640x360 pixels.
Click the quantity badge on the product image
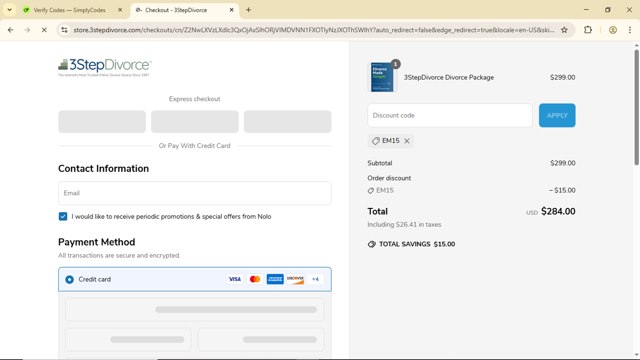395,64
